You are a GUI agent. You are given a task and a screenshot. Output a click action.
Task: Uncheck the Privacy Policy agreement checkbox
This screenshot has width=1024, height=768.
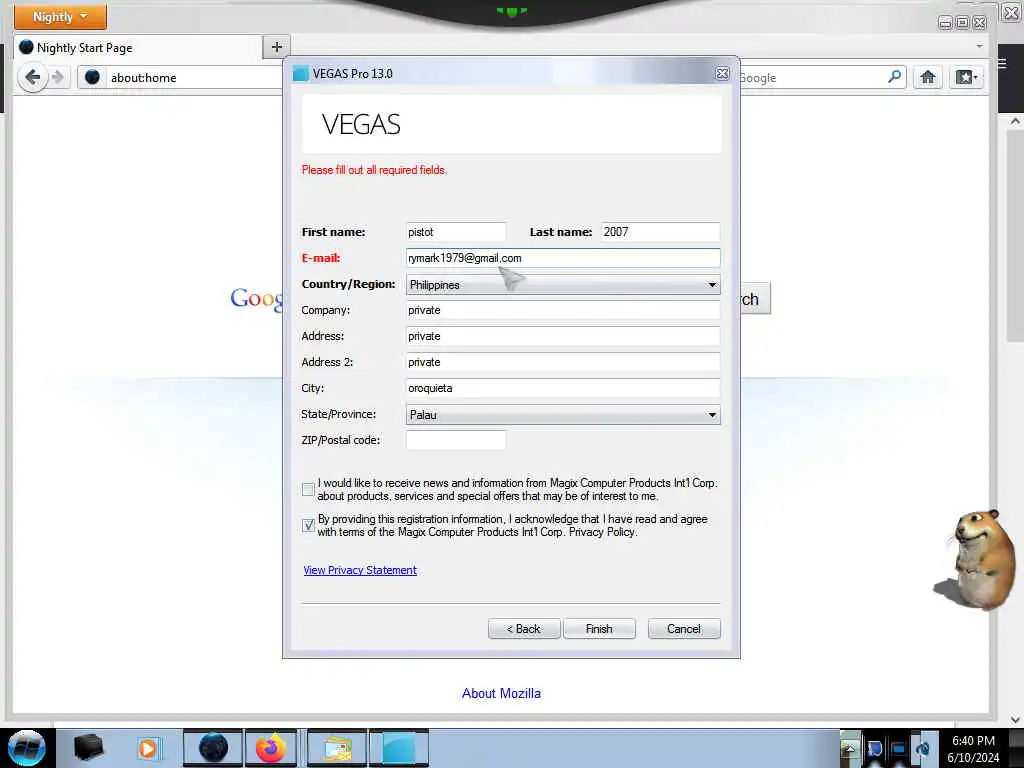click(308, 525)
